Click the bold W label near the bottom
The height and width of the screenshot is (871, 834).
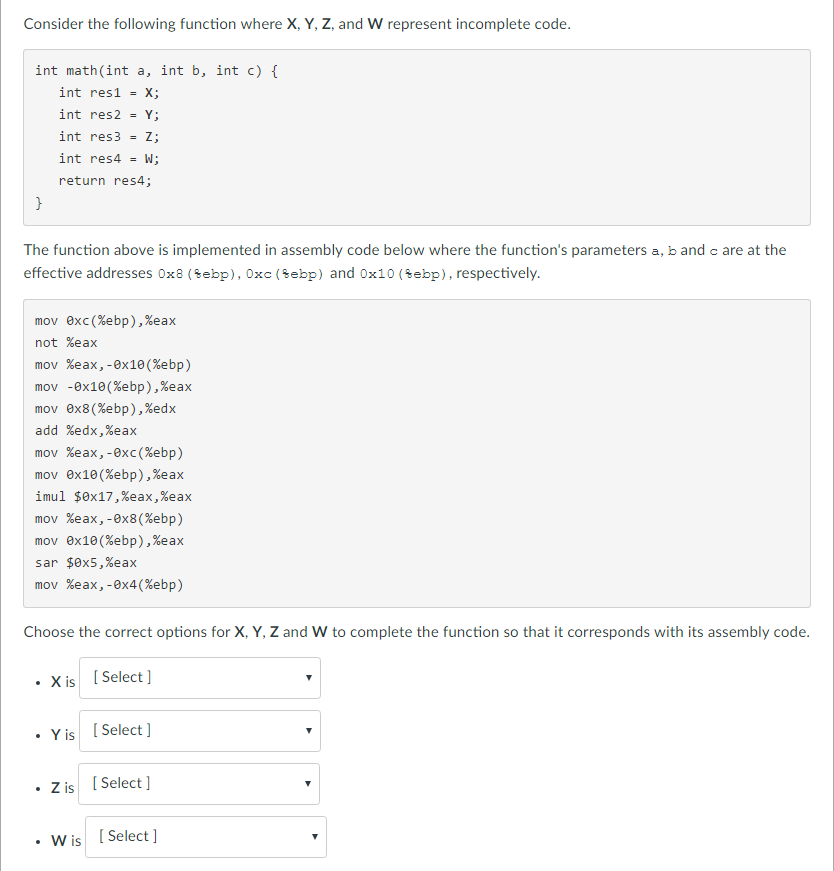(57, 841)
